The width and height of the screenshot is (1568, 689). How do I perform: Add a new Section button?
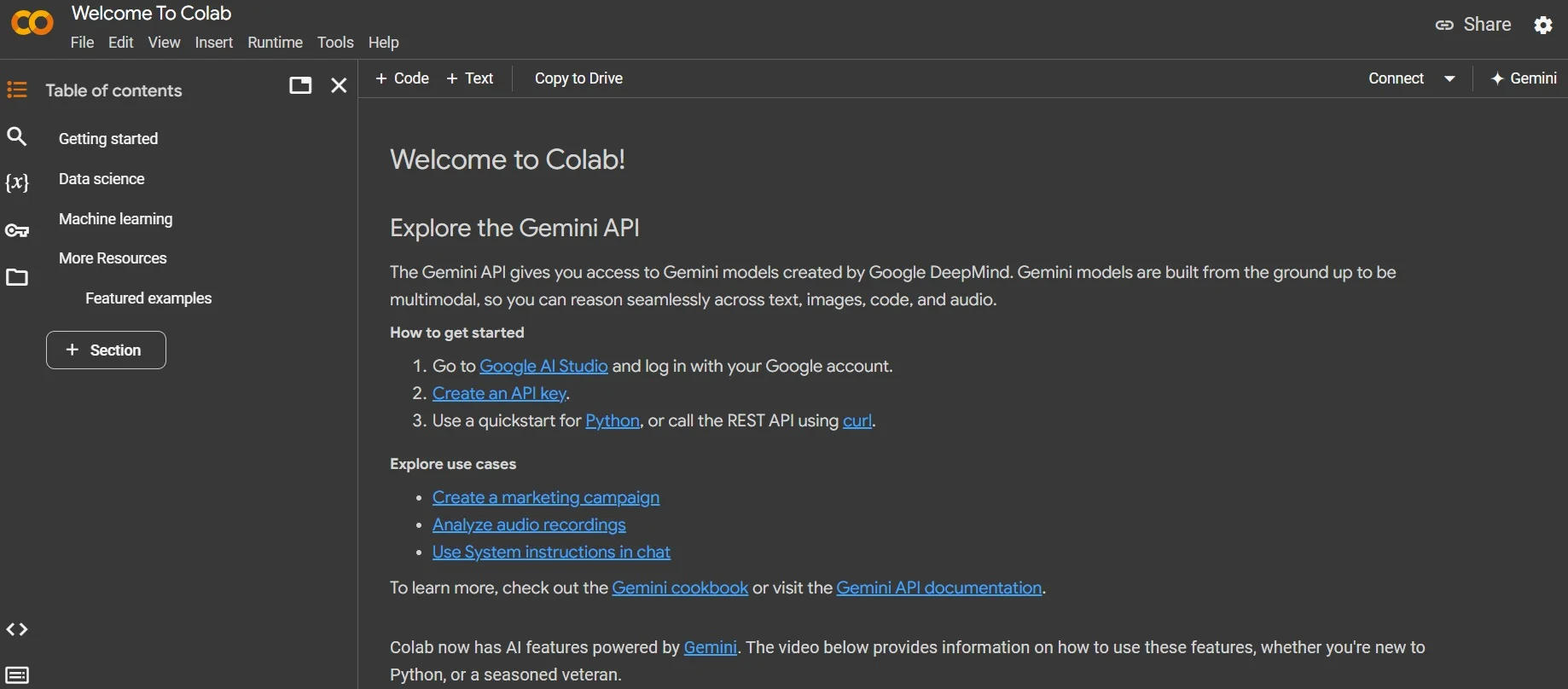(x=106, y=350)
